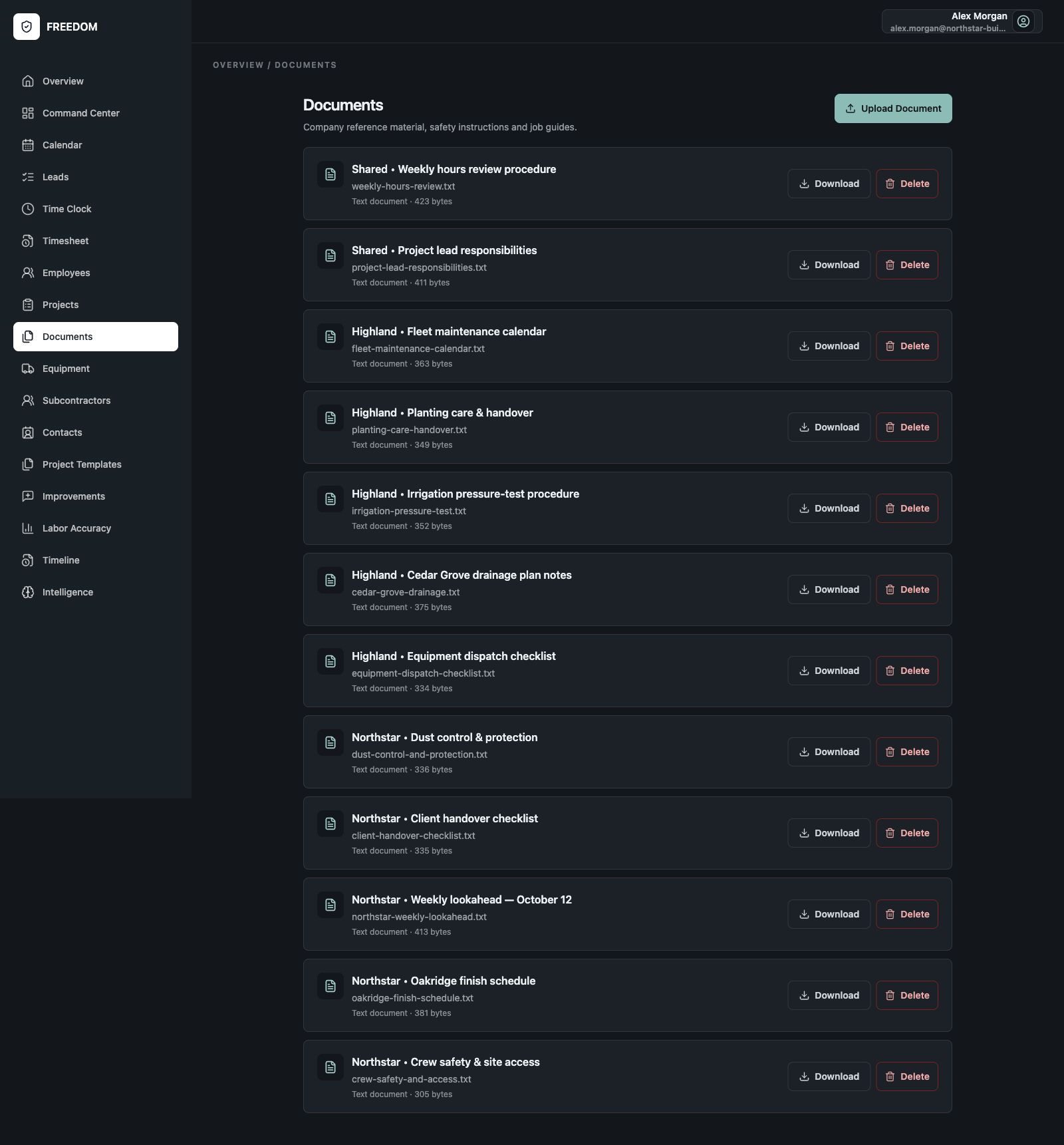Download Irrigation pressure-test procedure
This screenshot has width=1064, height=1145.
829,508
